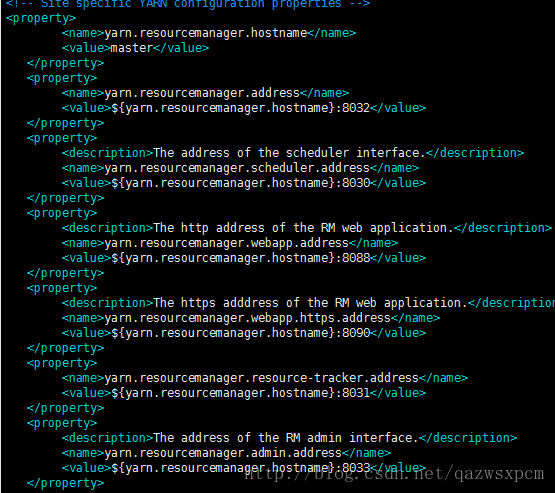Click the name yarn.resourcemanager.webapp.address
The height and width of the screenshot is (493, 555).
click(x=227, y=243)
